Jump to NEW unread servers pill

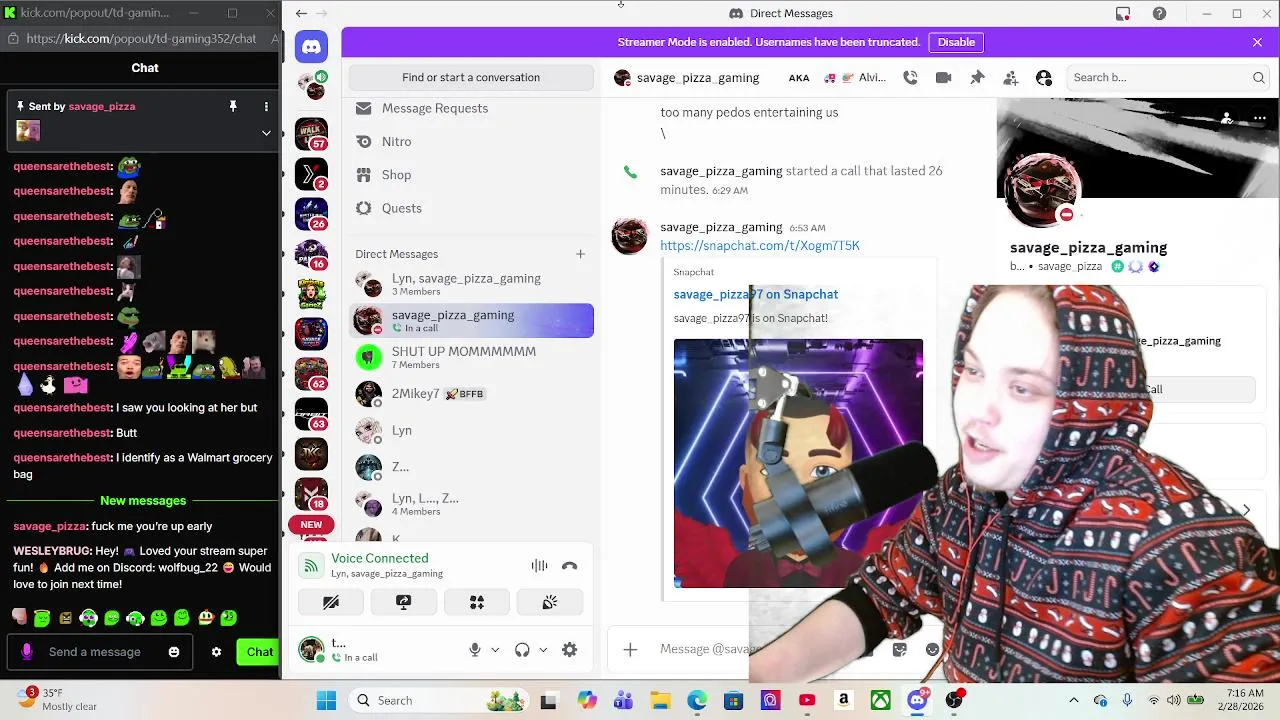tap(311, 525)
